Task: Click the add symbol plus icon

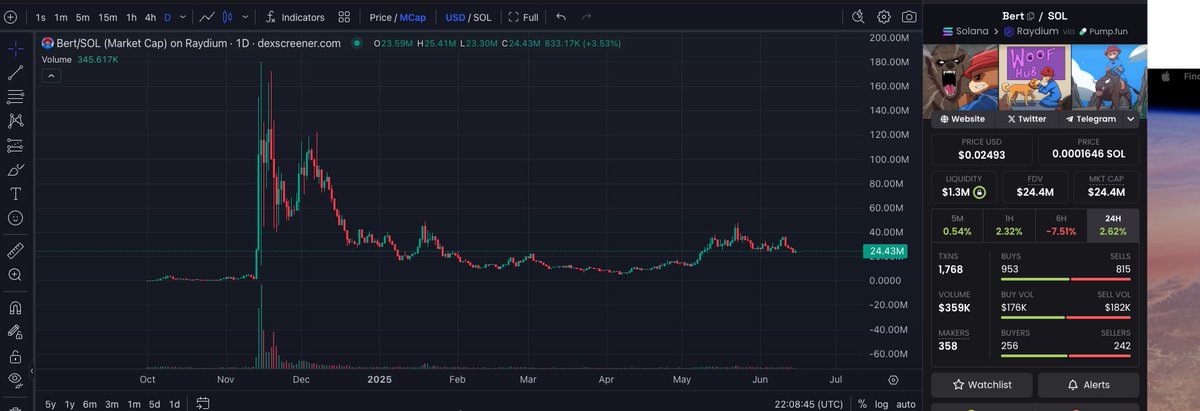Action: (10, 17)
